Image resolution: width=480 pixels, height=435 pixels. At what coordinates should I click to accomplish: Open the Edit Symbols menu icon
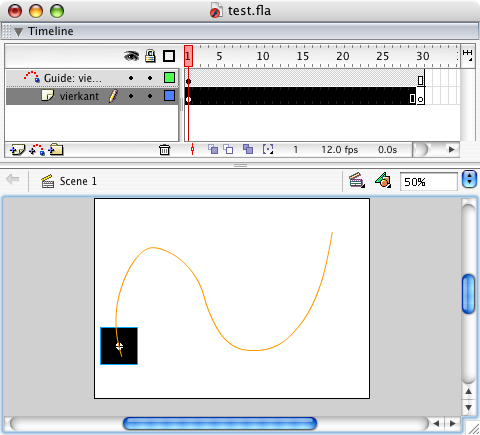tap(383, 180)
